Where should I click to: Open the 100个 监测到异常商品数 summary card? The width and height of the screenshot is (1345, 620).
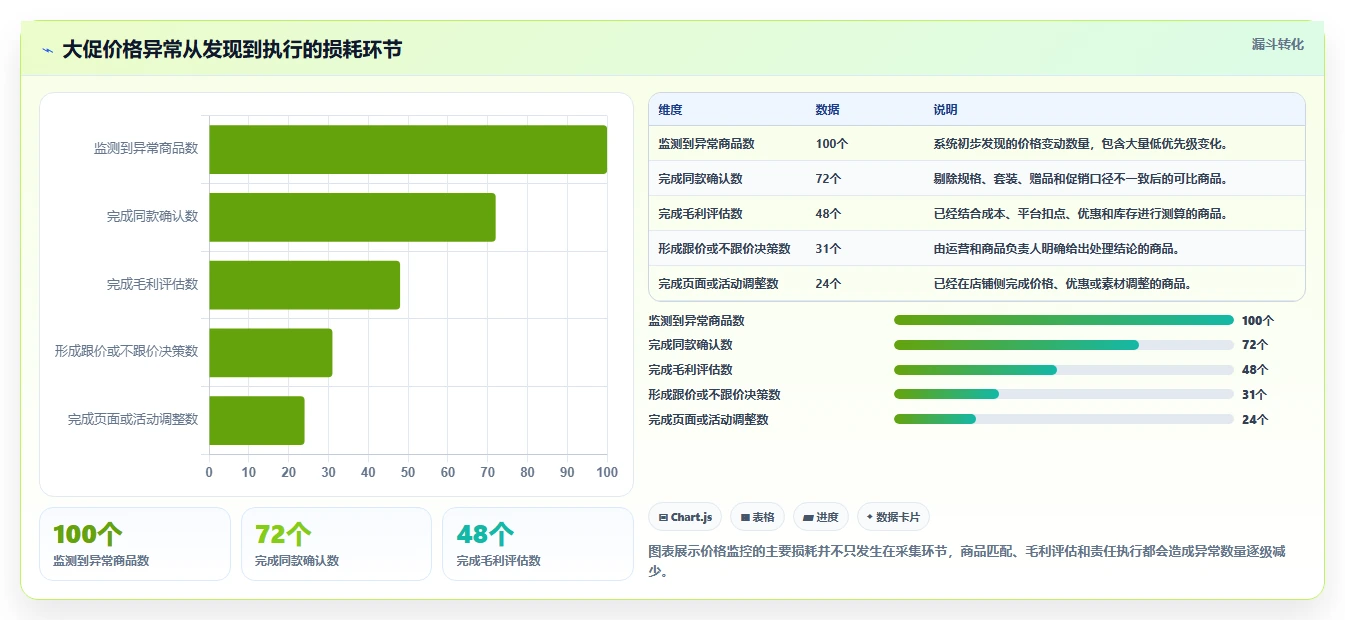[x=135, y=544]
